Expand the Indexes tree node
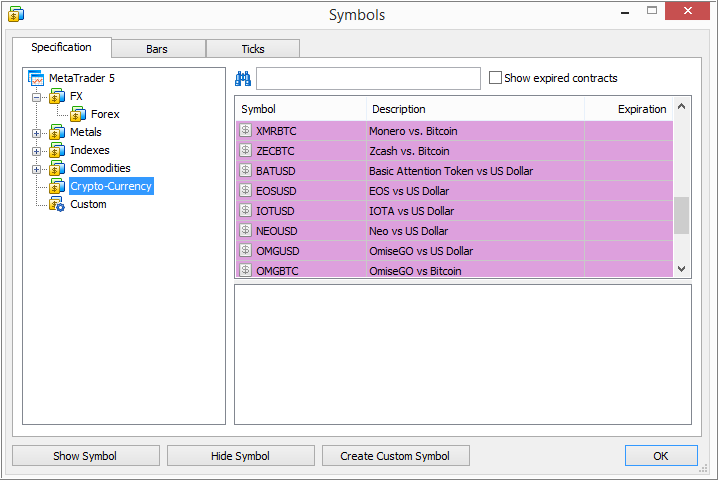The width and height of the screenshot is (718, 480). (36, 151)
